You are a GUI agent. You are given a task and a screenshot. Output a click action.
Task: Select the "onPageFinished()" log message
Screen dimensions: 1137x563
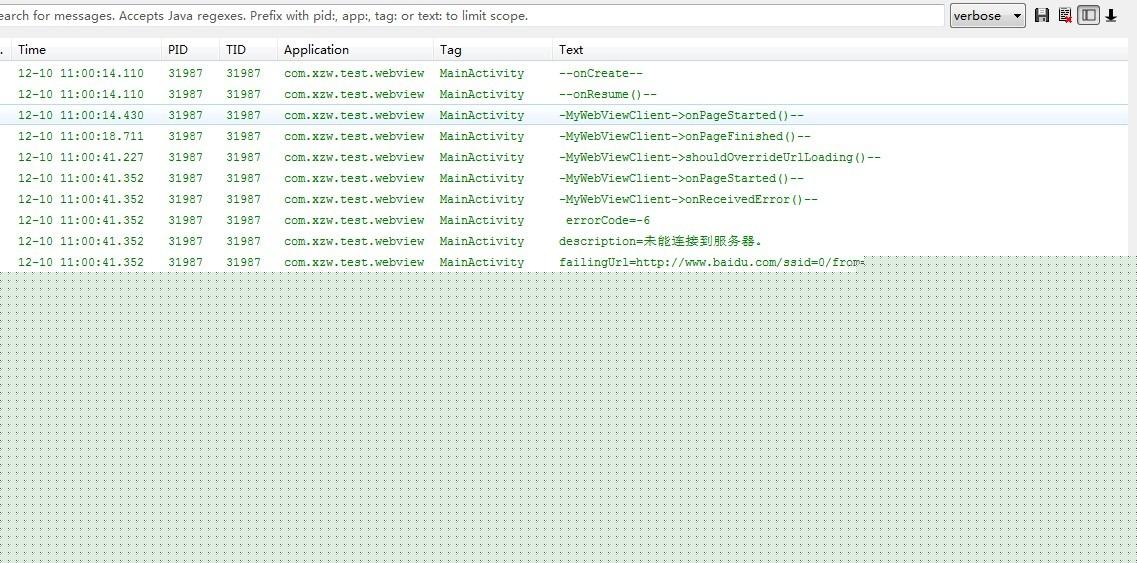coord(685,136)
